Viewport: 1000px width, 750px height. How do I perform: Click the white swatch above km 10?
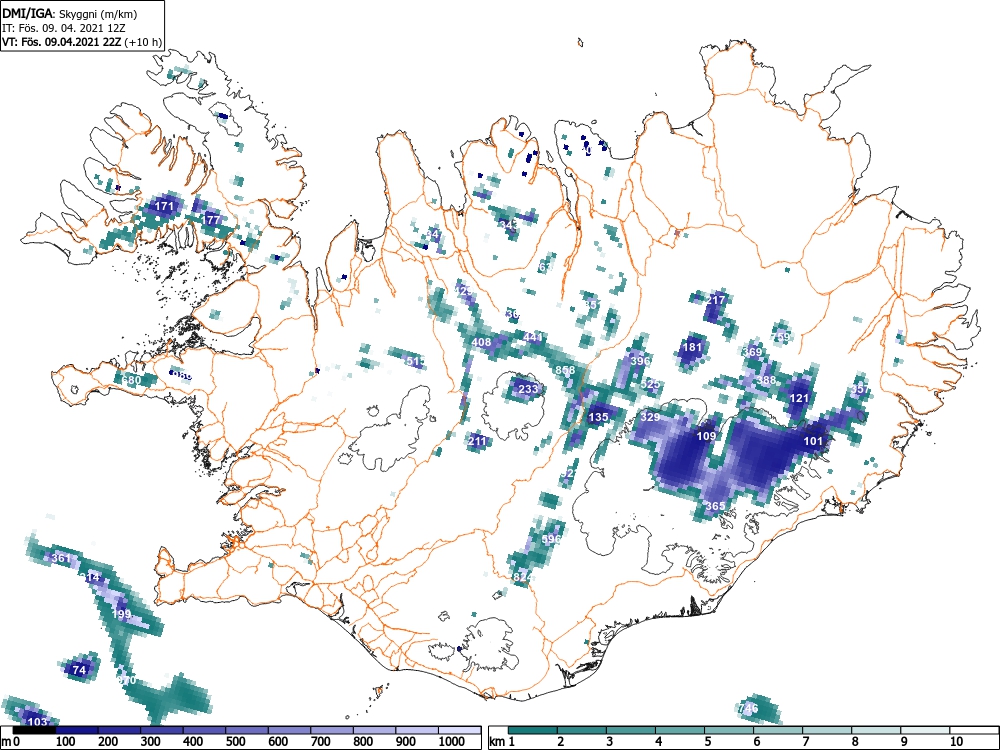(974, 730)
